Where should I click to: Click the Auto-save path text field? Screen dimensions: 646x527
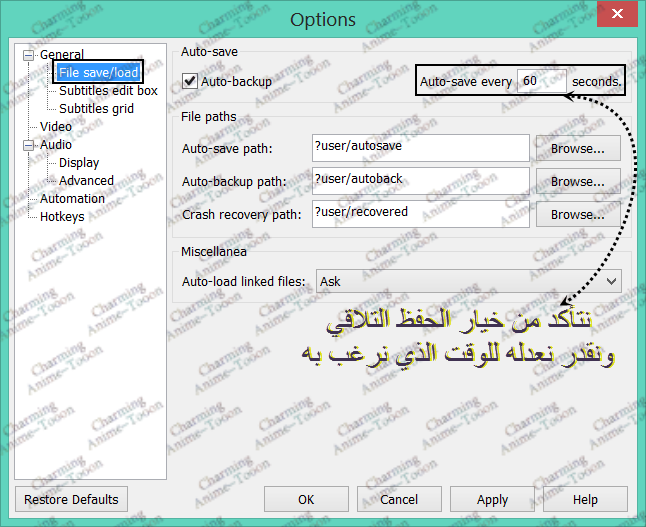point(420,148)
